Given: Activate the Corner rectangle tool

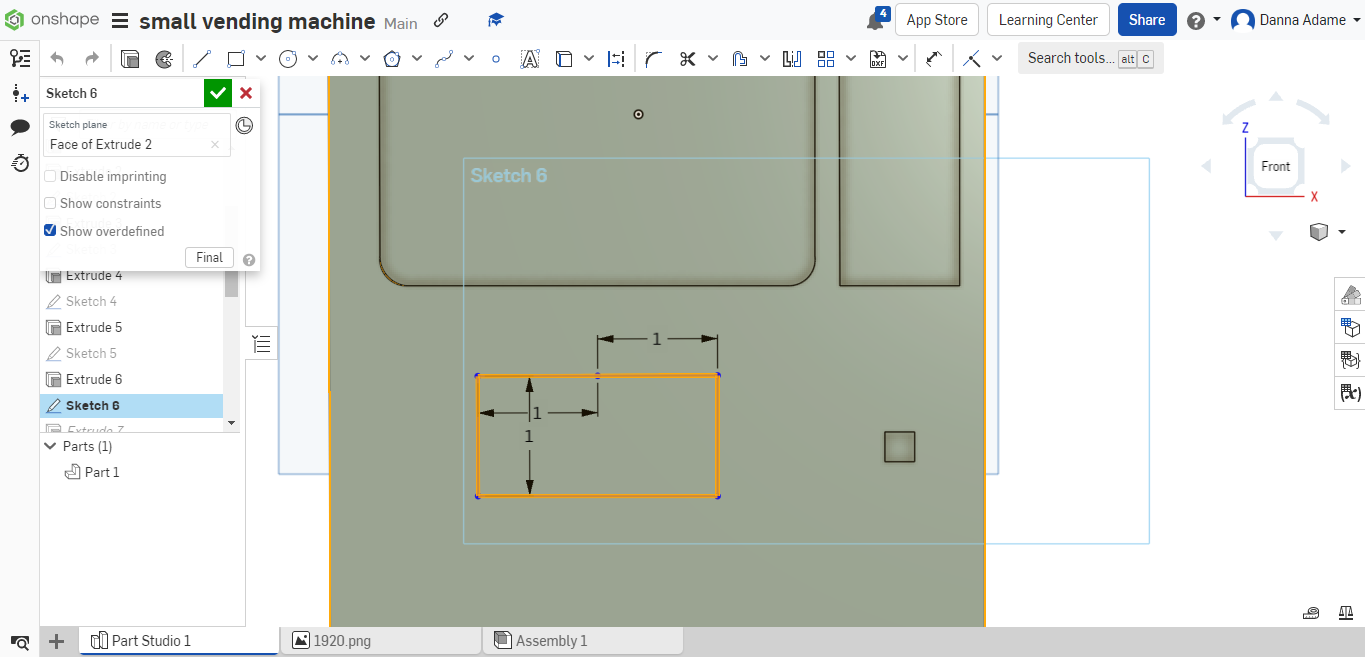Looking at the screenshot, I should [x=234, y=58].
